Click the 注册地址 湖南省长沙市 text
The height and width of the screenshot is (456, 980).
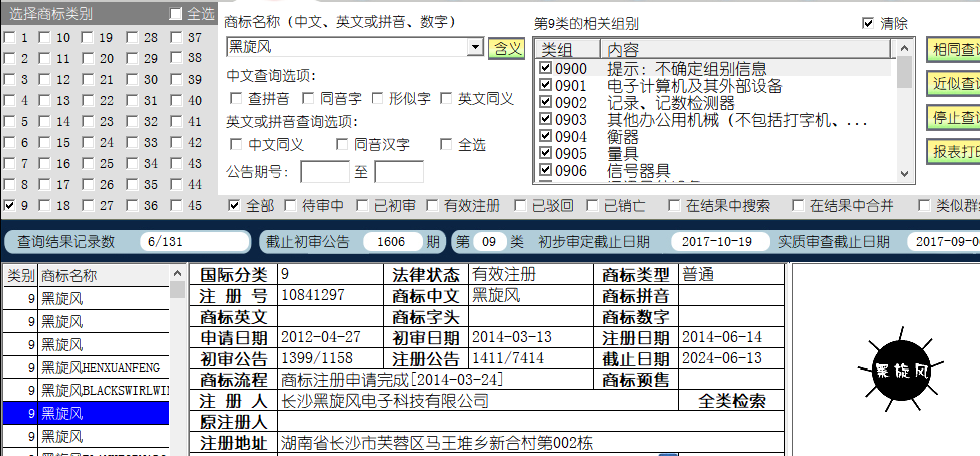[437, 444]
